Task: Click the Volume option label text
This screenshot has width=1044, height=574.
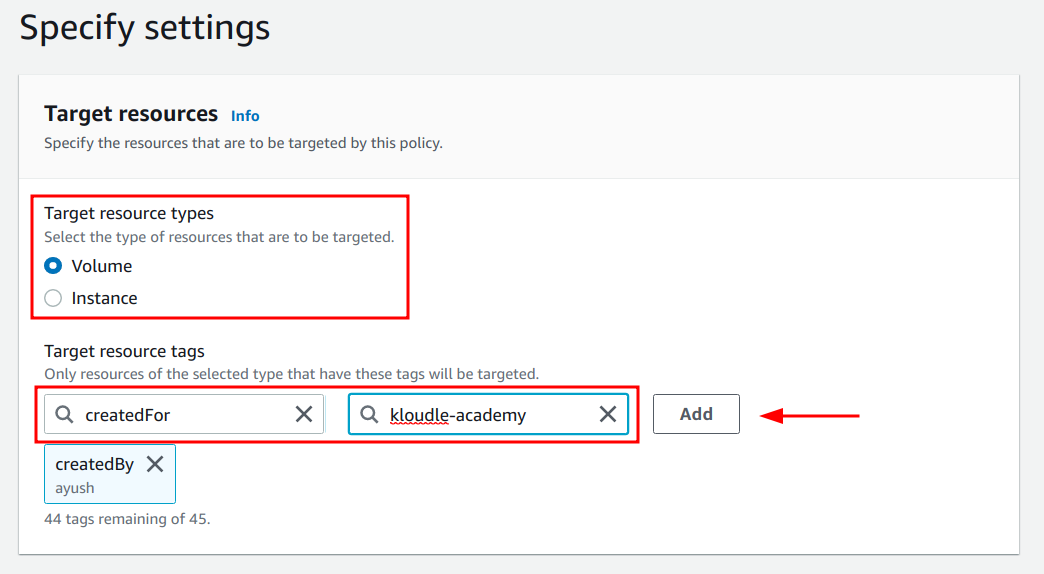Action: click(102, 266)
